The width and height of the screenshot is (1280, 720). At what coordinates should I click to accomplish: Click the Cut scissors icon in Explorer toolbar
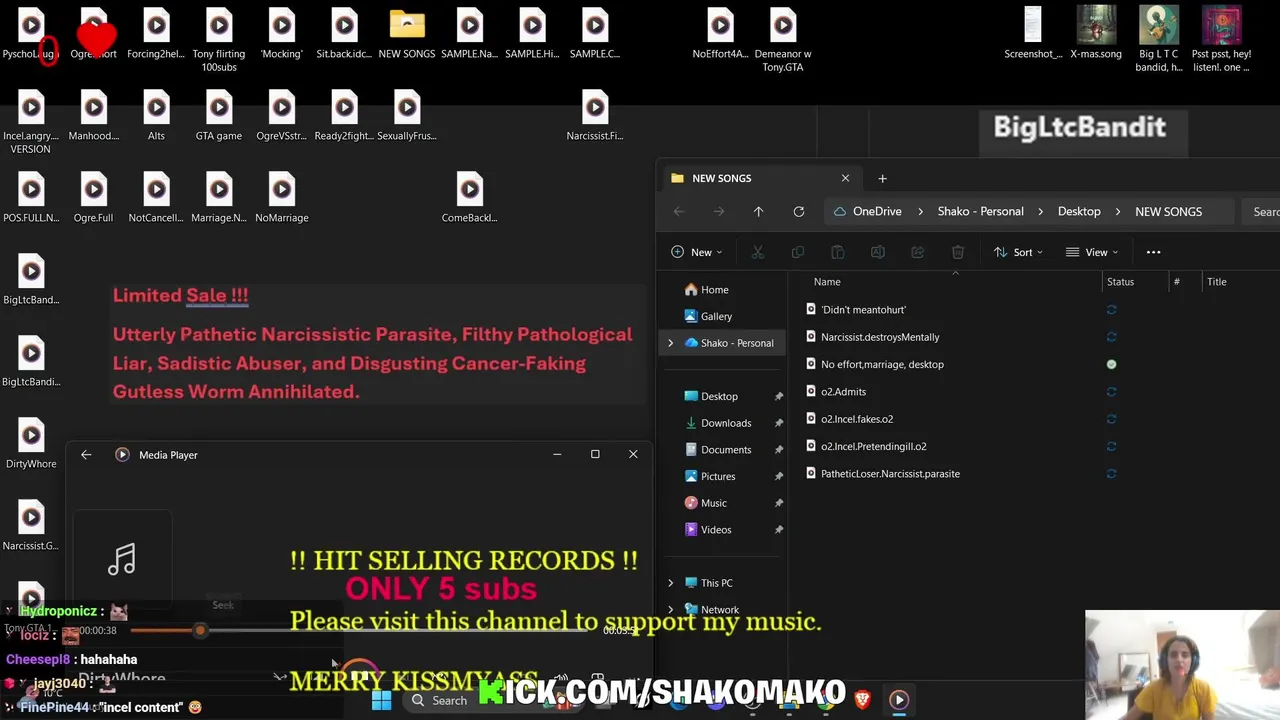(757, 252)
